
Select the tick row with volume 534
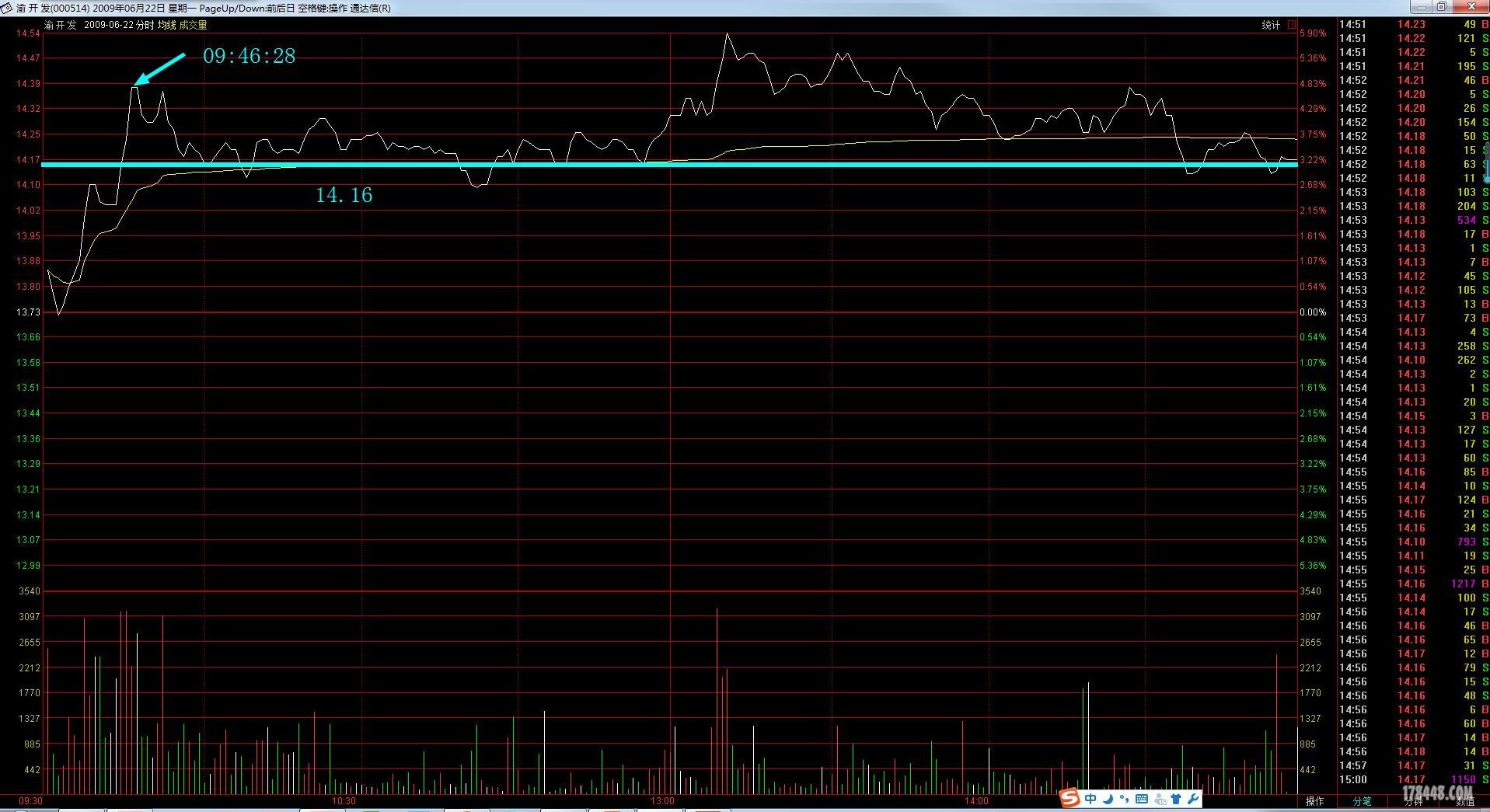[x=1413, y=220]
